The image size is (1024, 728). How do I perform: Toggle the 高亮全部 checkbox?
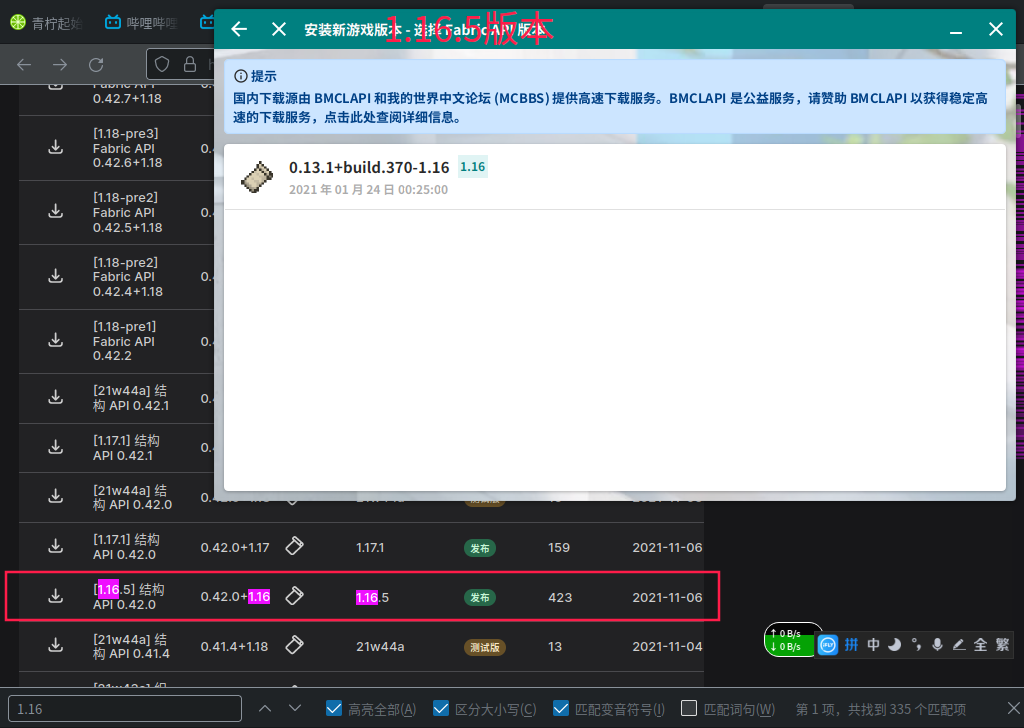click(x=334, y=708)
